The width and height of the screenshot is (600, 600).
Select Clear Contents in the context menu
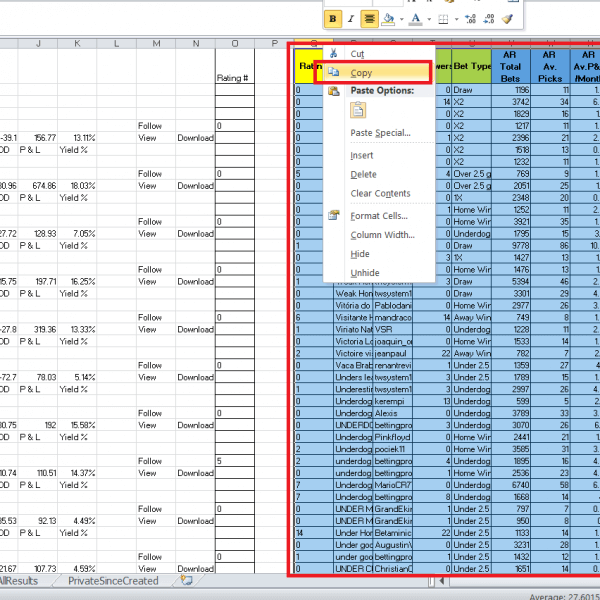point(379,193)
